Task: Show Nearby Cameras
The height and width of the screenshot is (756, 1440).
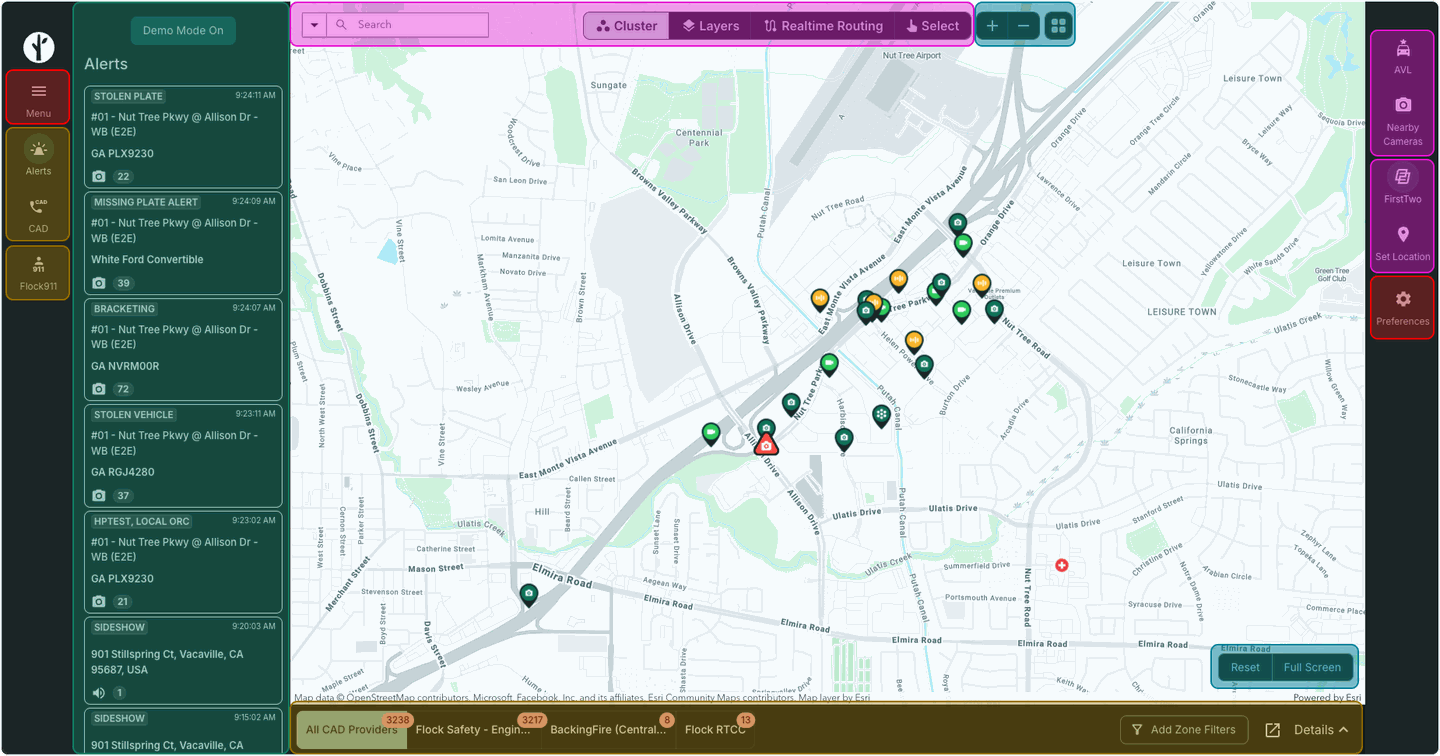Action: 1403,120
